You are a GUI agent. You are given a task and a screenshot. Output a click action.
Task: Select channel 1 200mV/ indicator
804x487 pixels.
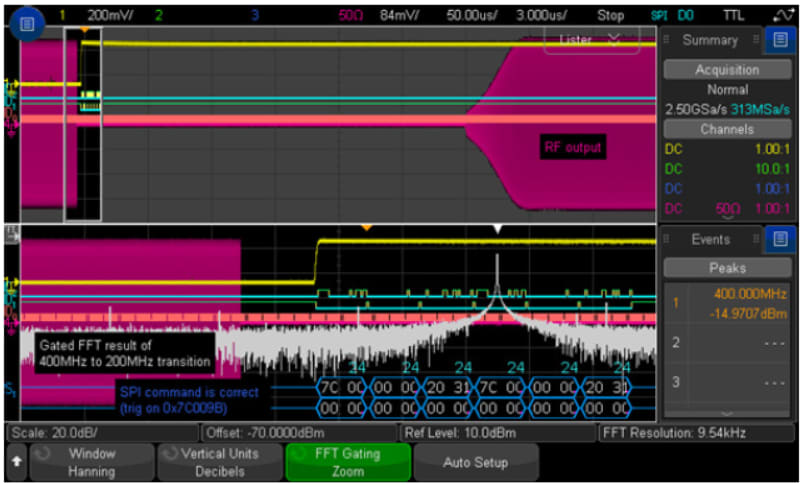coord(96,15)
